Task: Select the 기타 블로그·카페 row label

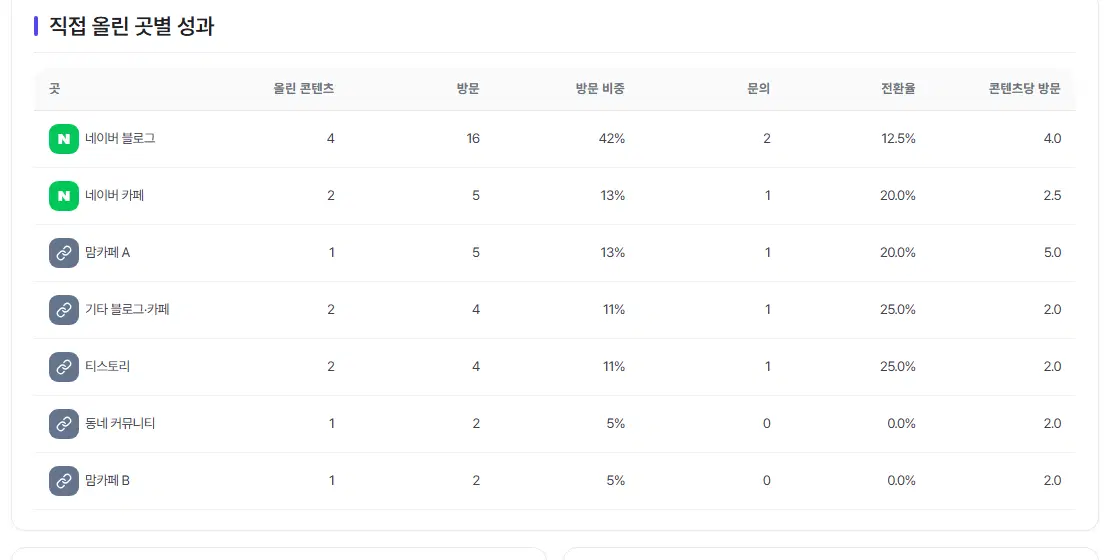Action: (127, 309)
